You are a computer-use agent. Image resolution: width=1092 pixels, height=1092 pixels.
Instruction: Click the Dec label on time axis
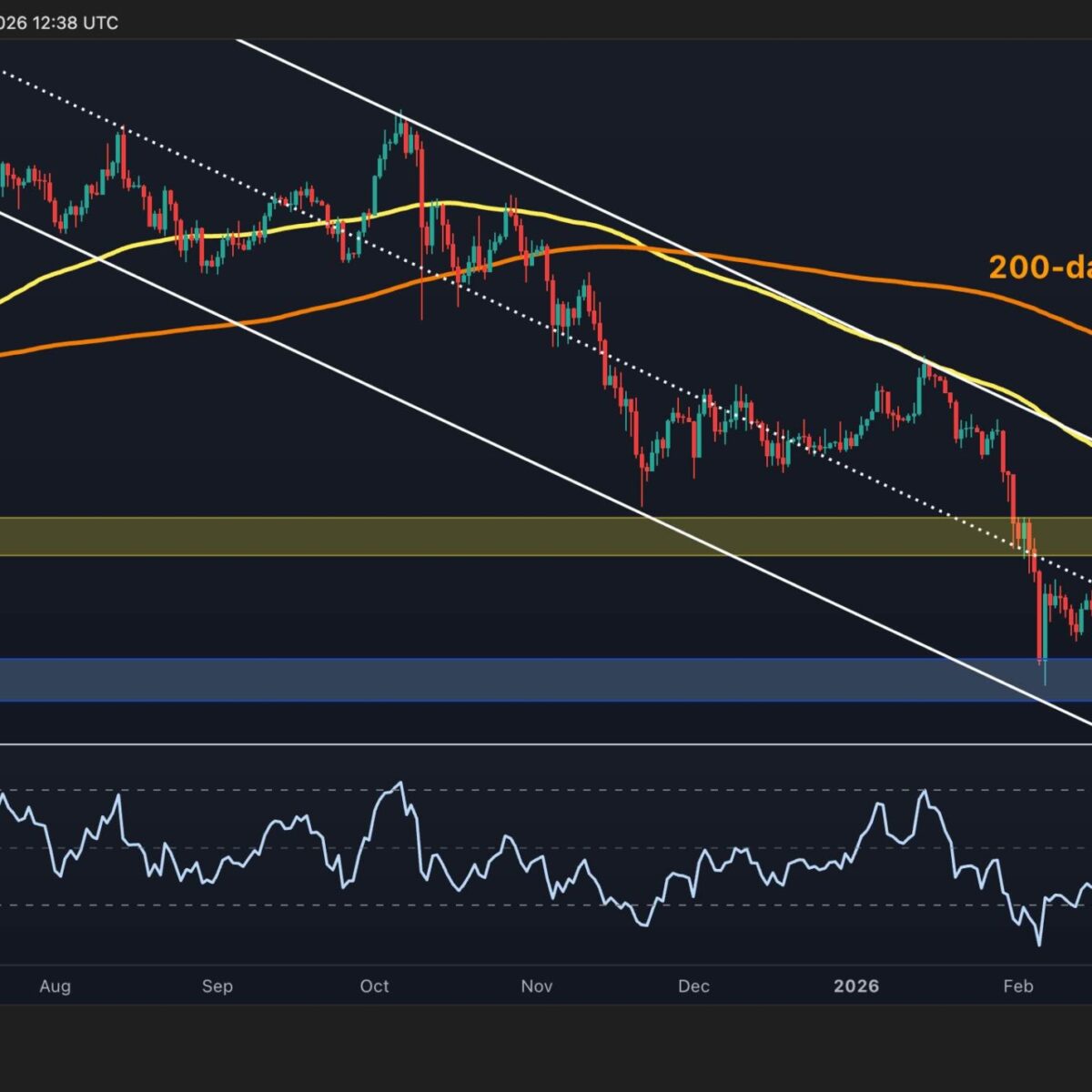[693, 986]
